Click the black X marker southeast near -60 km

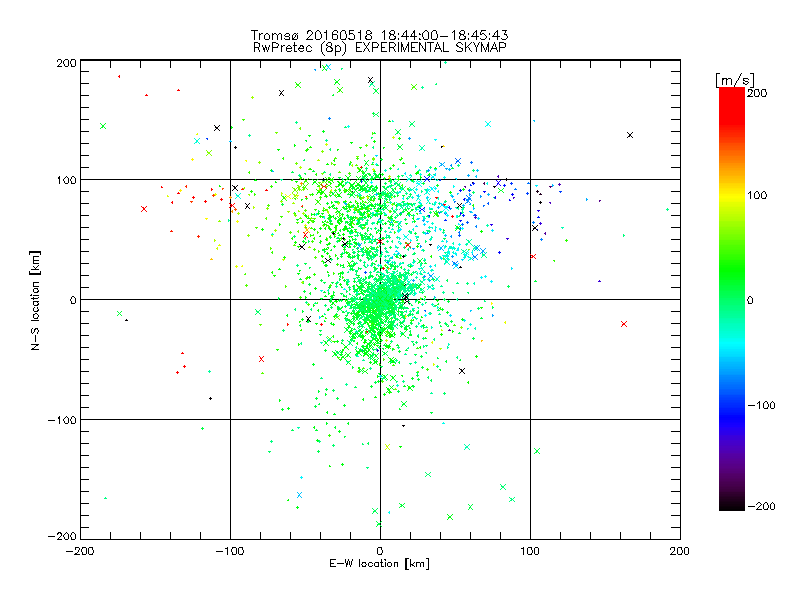(462, 371)
